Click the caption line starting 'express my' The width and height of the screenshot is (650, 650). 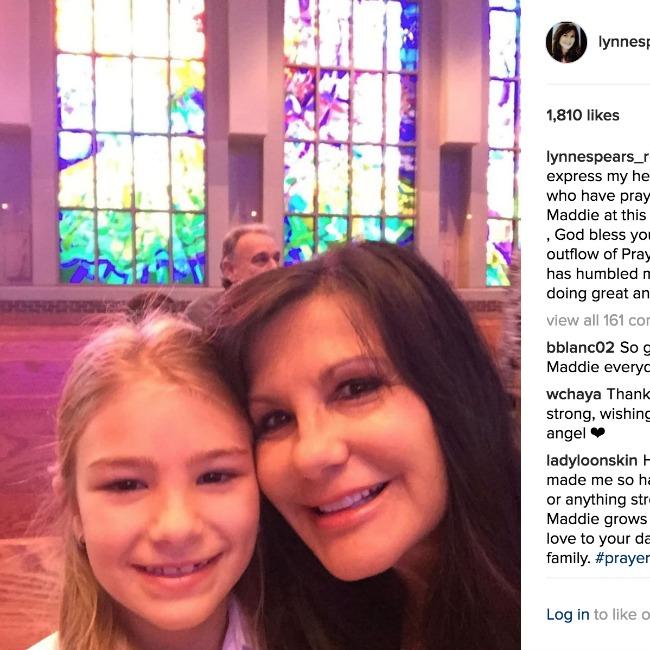pos(598,176)
